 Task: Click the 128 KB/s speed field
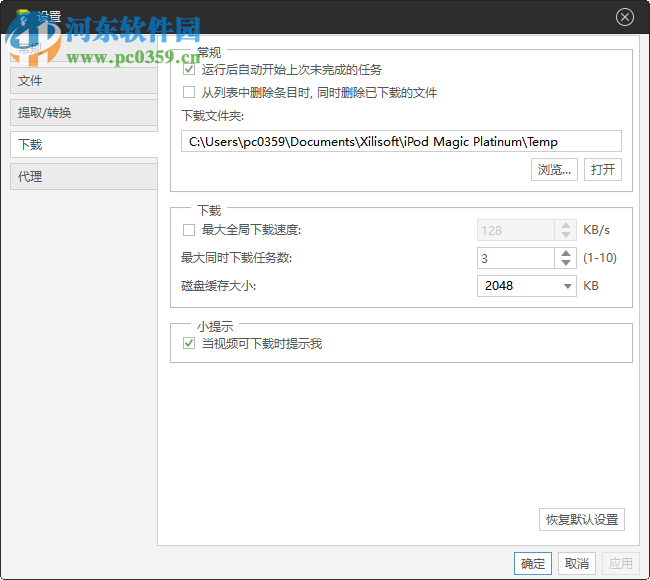pyautogui.click(x=516, y=230)
